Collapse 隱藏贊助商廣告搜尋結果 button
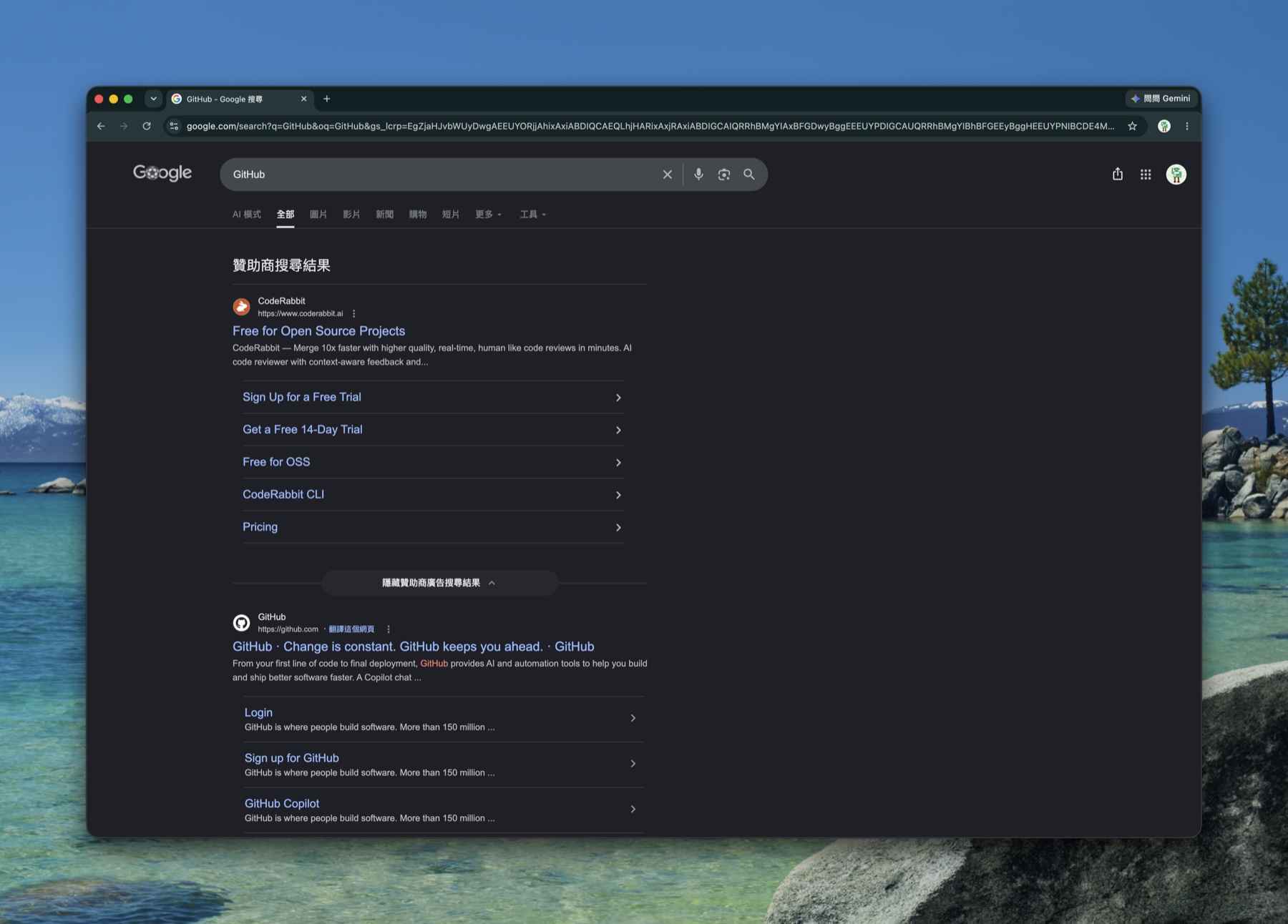Screen dimensions: 1288x924 (439, 583)
